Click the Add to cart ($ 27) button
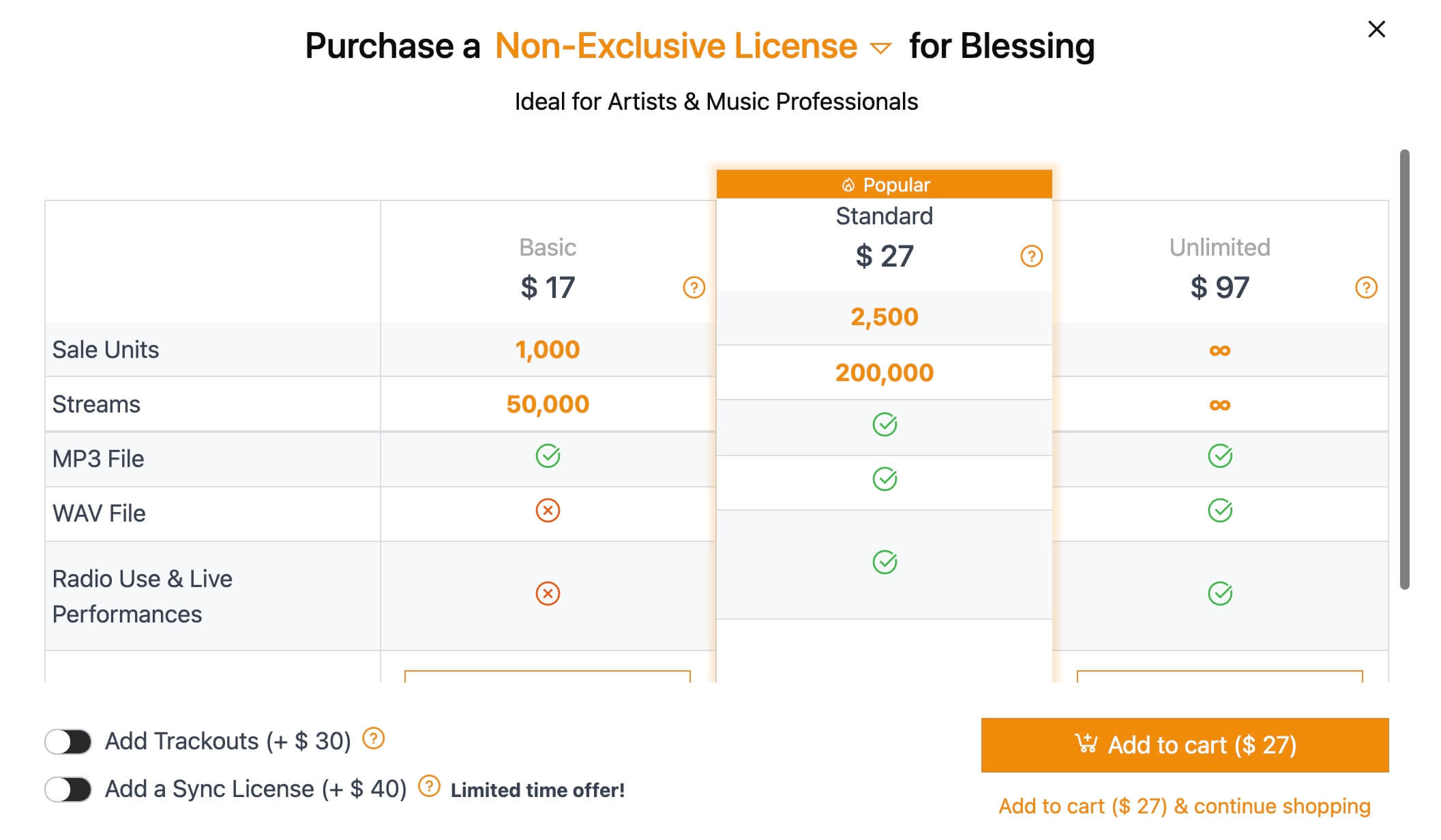Screen dimensions: 1441x840 [x=1185, y=745]
